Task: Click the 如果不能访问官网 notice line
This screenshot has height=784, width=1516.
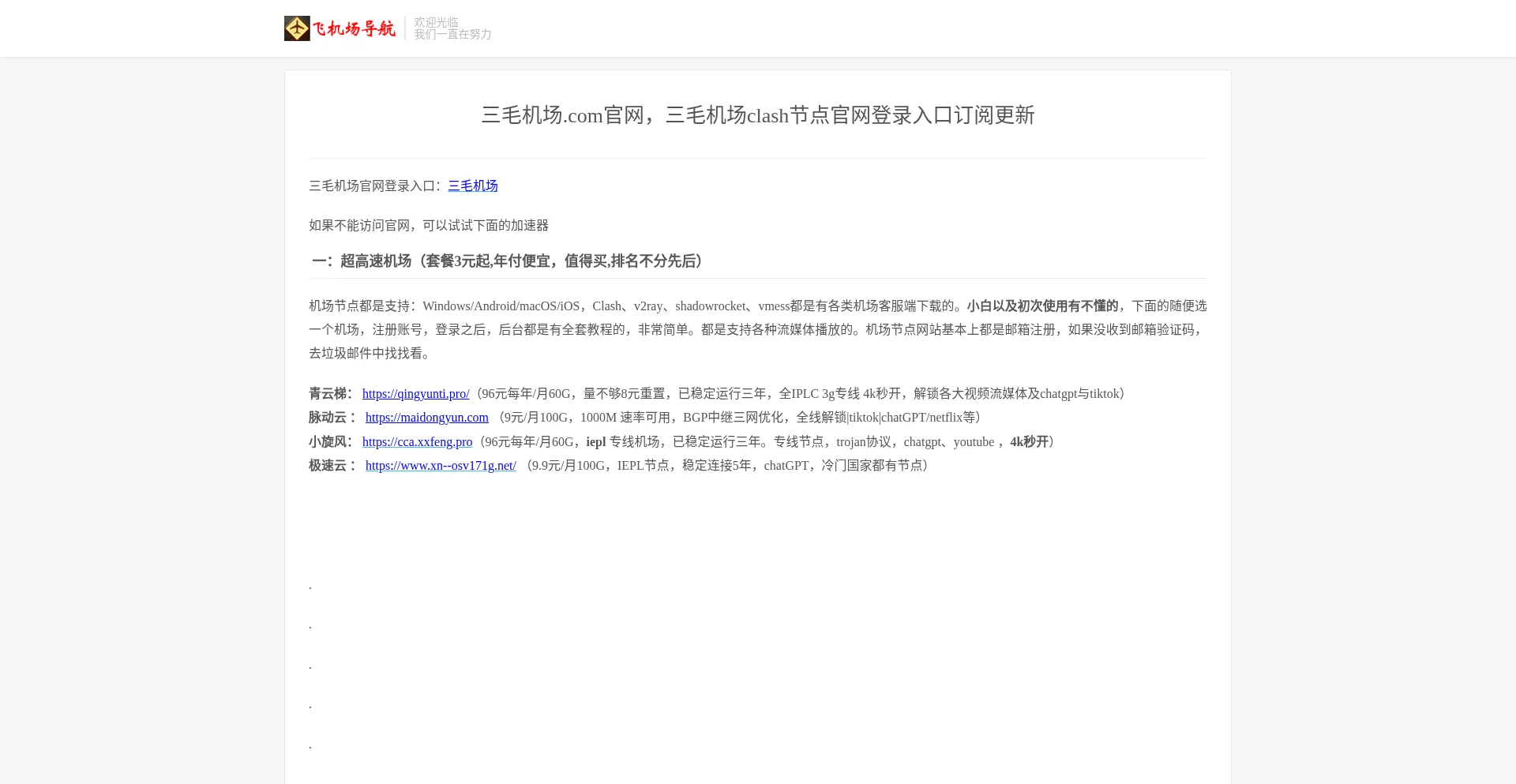Action: click(429, 225)
